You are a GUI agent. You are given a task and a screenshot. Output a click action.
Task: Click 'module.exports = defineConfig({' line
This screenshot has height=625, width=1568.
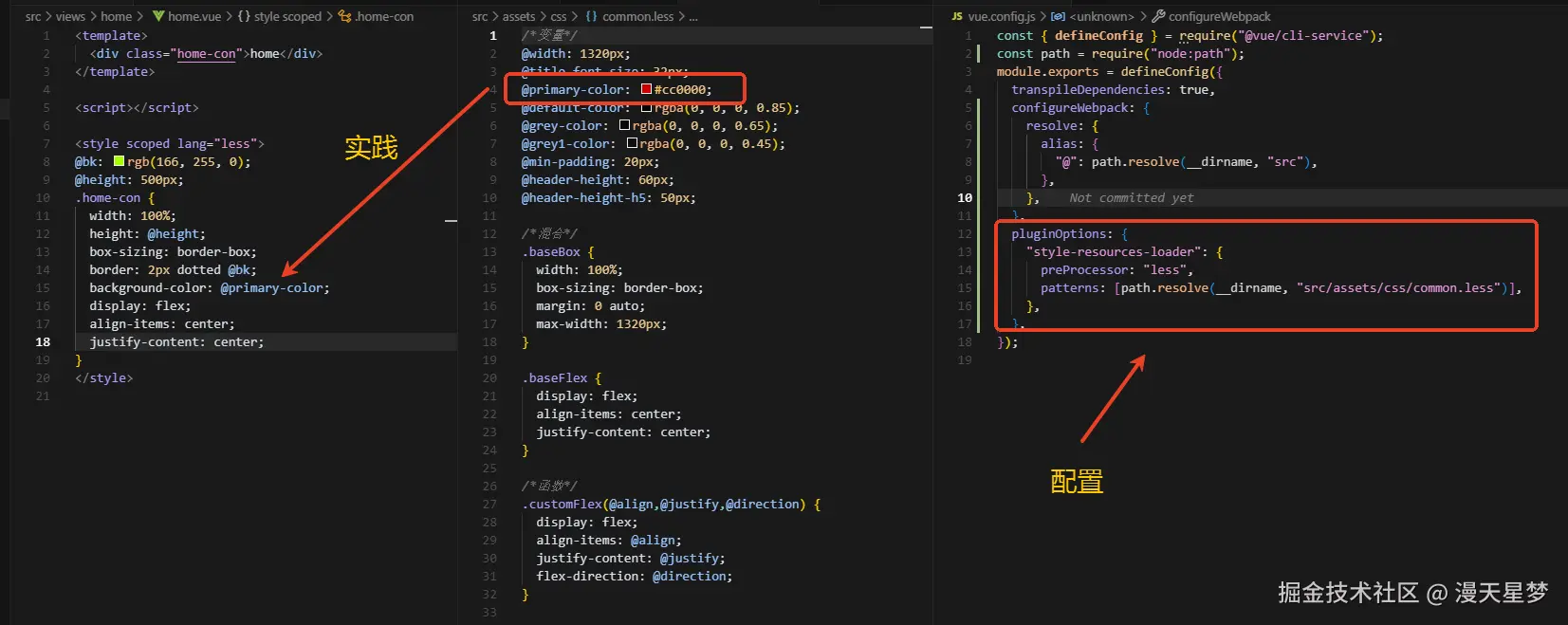click(x=1109, y=71)
